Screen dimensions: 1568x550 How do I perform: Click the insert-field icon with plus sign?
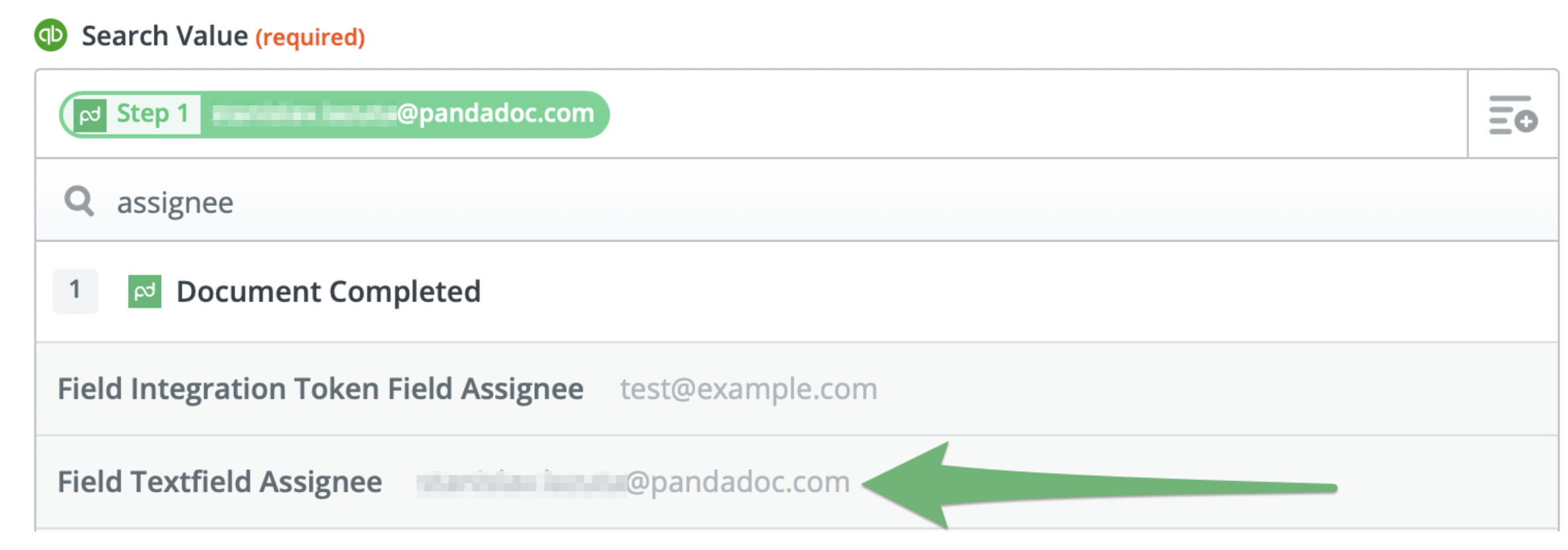point(1513,115)
